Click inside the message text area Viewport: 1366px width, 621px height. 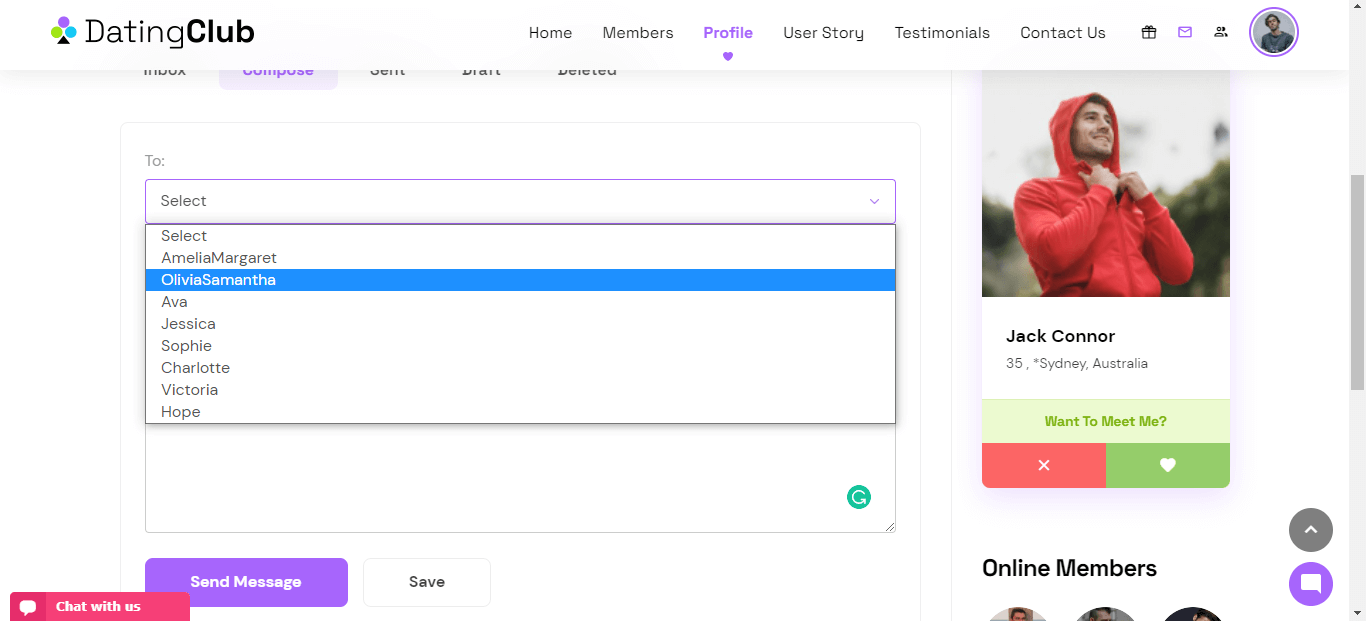[x=520, y=478]
